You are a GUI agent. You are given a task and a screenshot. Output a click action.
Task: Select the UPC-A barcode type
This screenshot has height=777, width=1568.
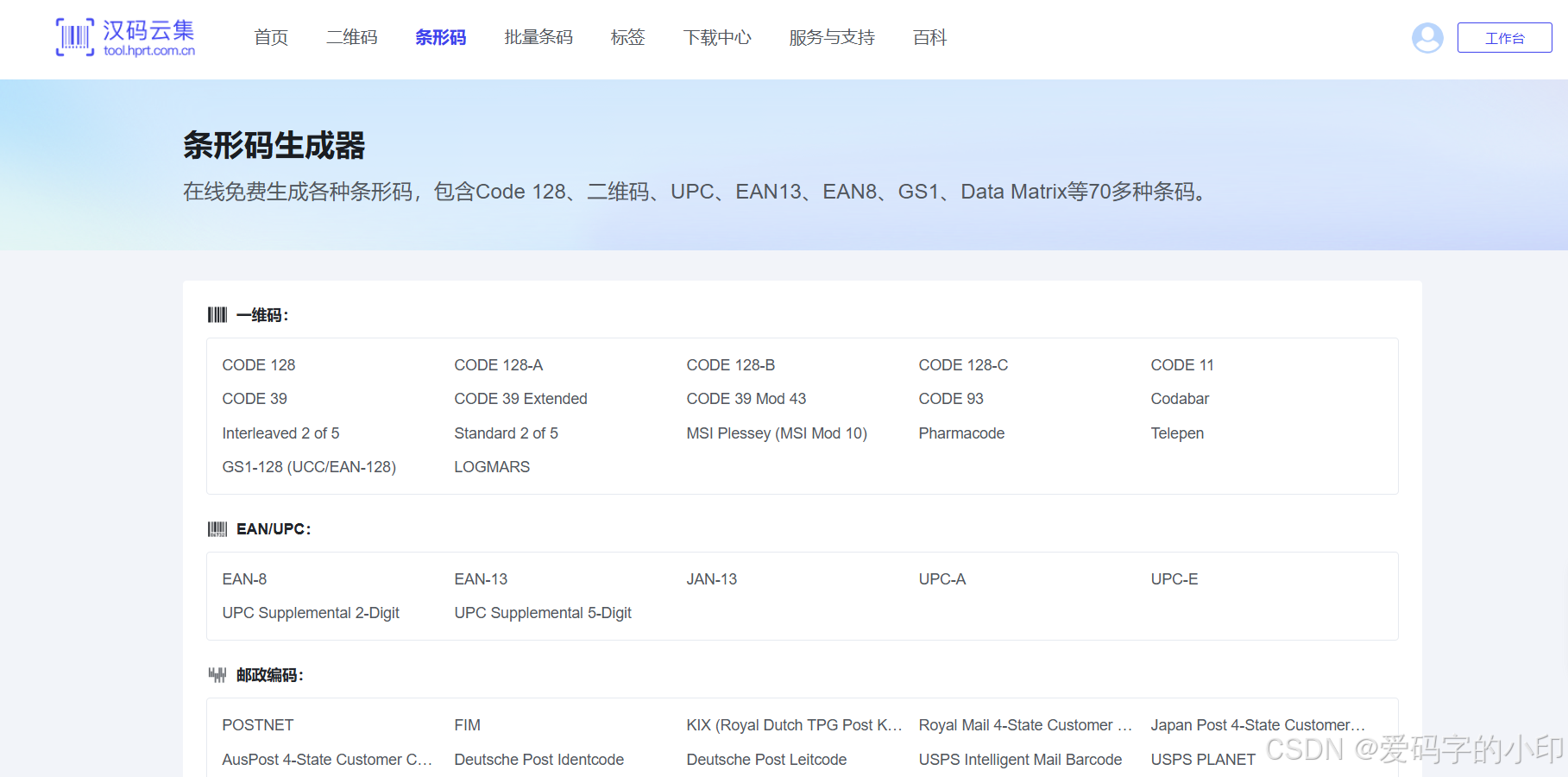tap(942, 579)
